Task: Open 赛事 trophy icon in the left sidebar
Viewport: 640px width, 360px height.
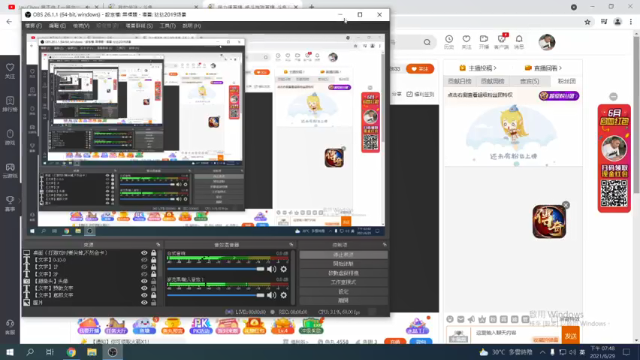Action: [10, 203]
